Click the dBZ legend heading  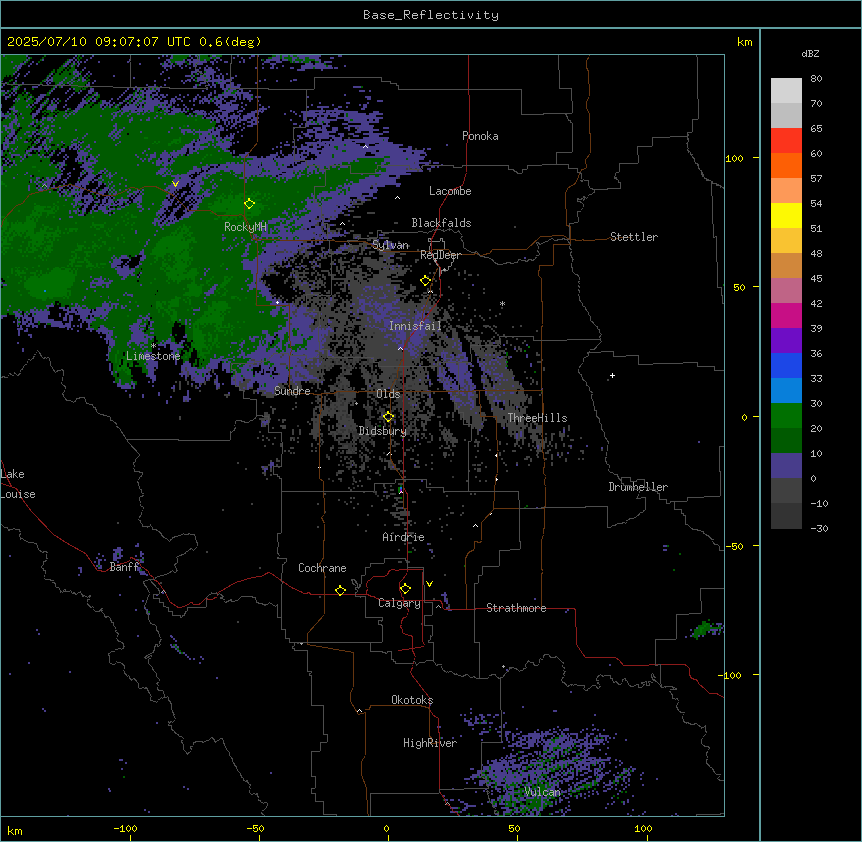coord(810,54)
